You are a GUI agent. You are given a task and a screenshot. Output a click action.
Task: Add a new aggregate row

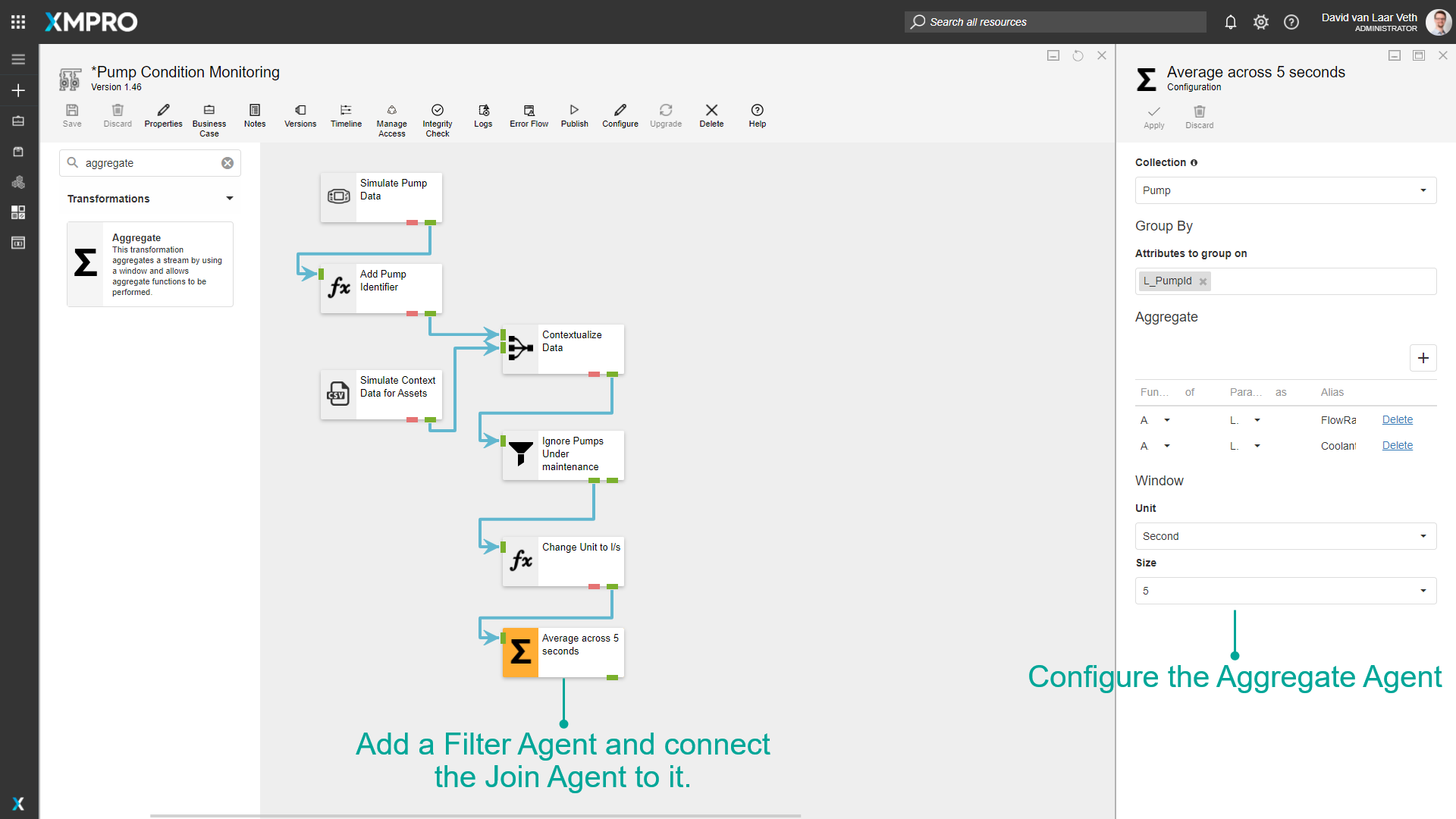[x=1423, y=358]
